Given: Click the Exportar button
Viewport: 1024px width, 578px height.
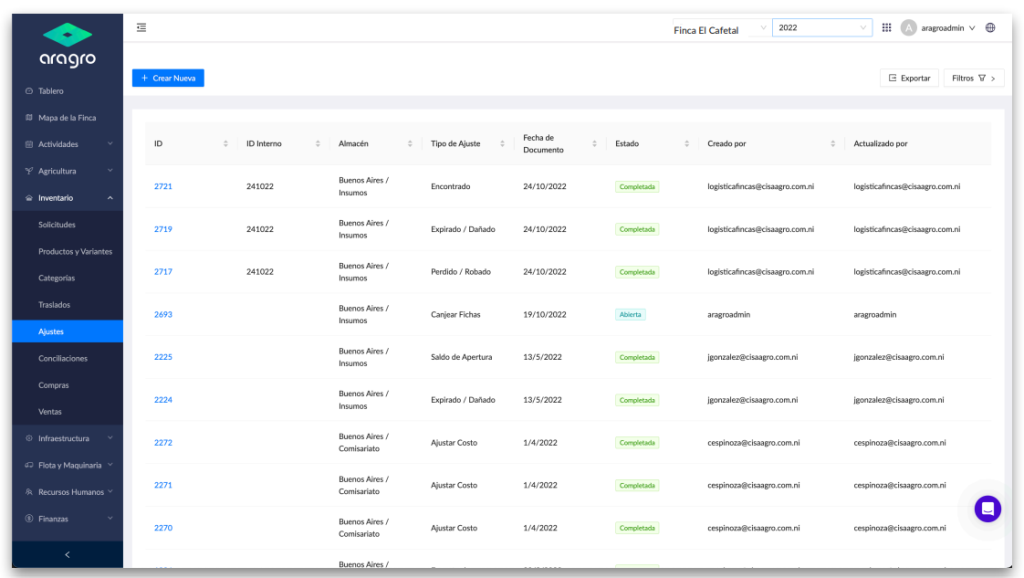Looking at the screenshot, I should (x=909, y=78).
